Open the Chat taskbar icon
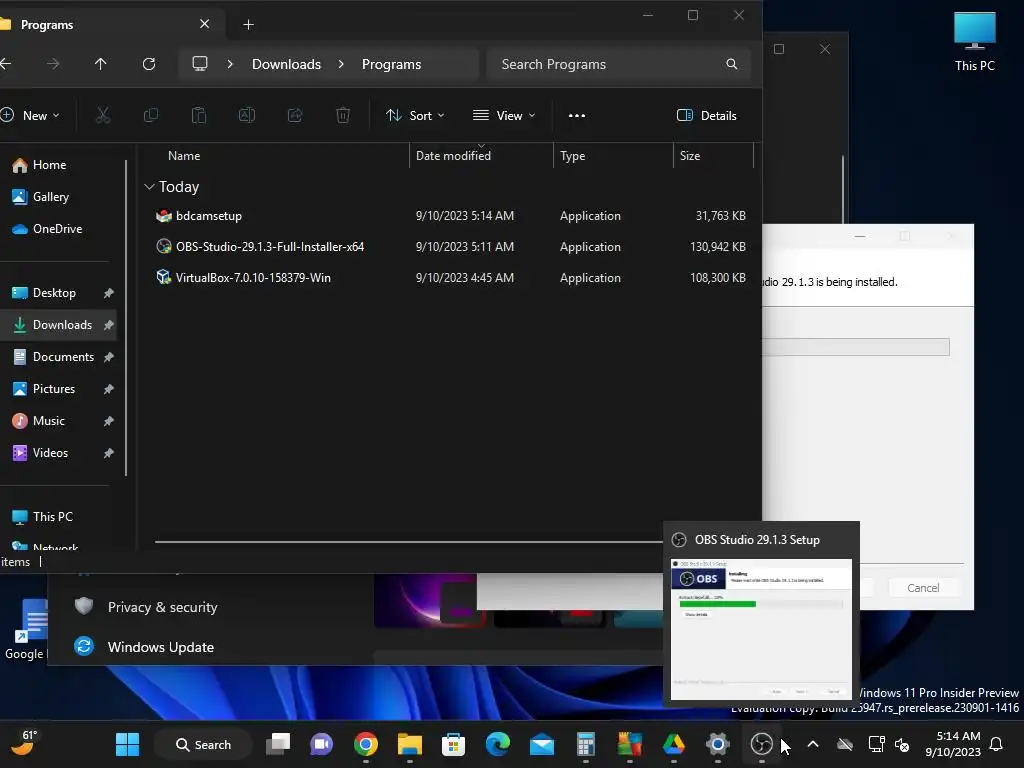Image resolution: width=1024 pixels, height=768 pixels. tap(321, 744)
